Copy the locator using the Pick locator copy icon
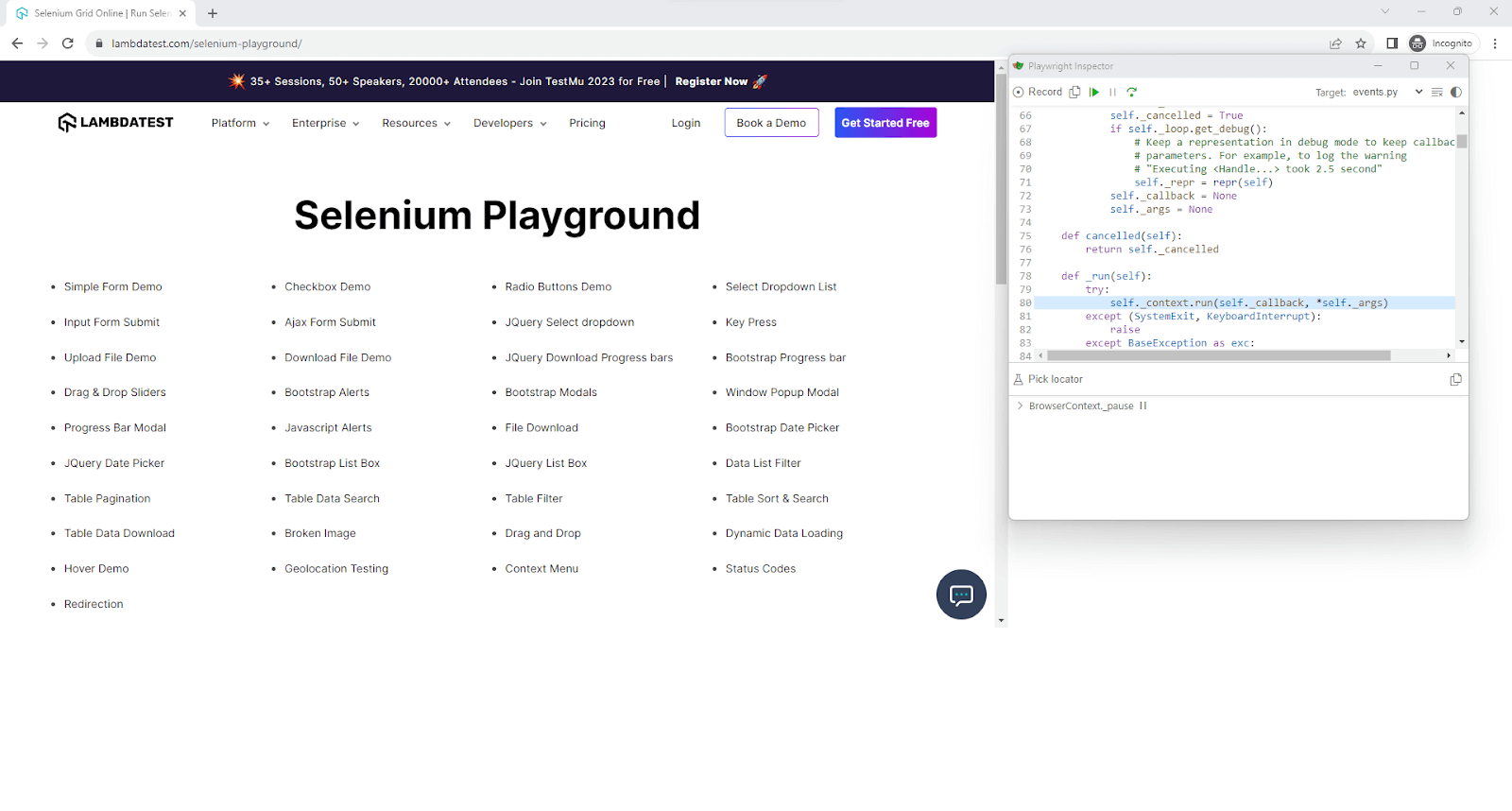 click(1455, 379)
